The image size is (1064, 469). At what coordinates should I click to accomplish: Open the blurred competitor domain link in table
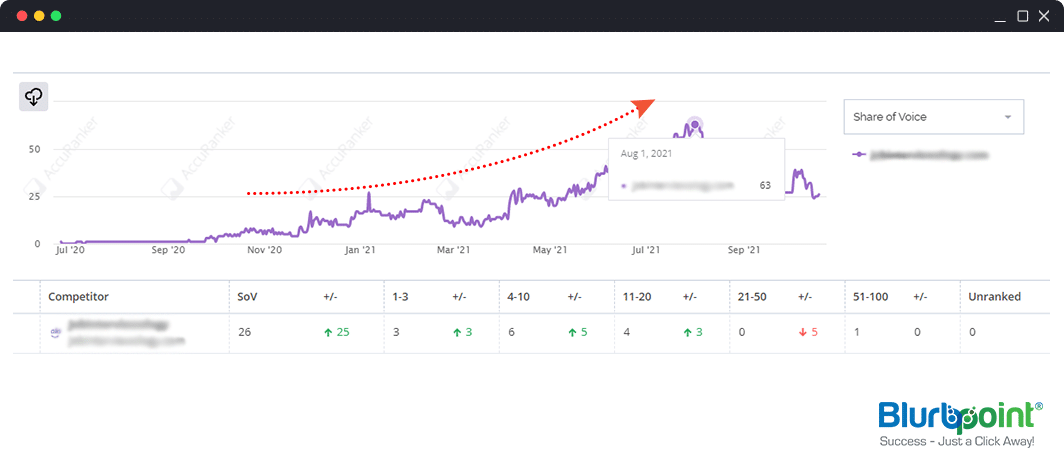point(125,341)
